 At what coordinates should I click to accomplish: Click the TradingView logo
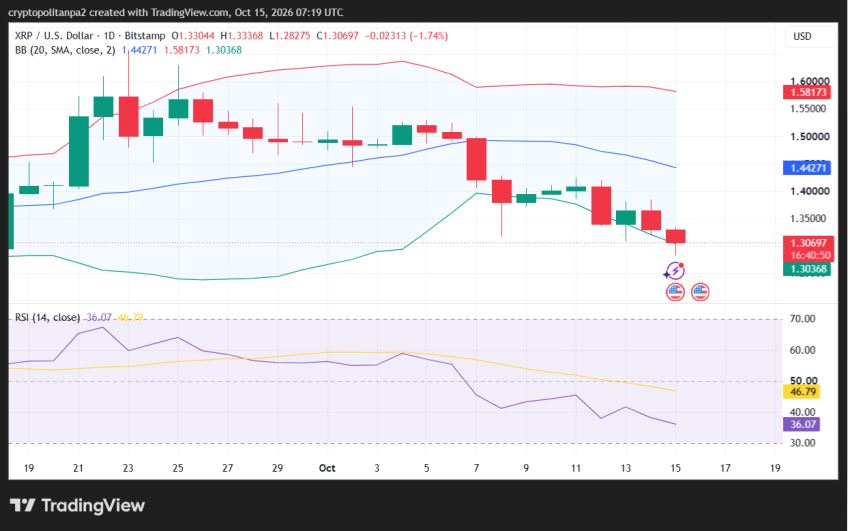(77, 506)
